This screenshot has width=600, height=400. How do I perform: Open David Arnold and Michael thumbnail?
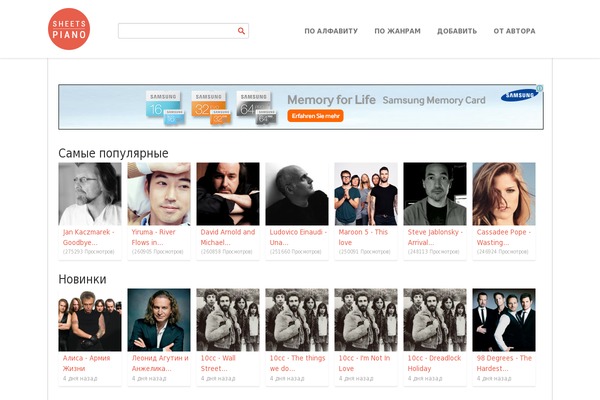click(x=228, y=194)
